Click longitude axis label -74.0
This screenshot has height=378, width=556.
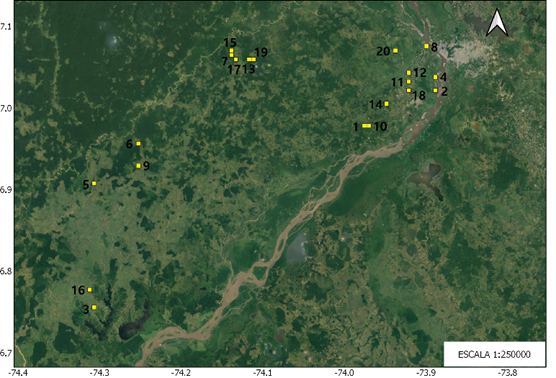coord(345,373)
